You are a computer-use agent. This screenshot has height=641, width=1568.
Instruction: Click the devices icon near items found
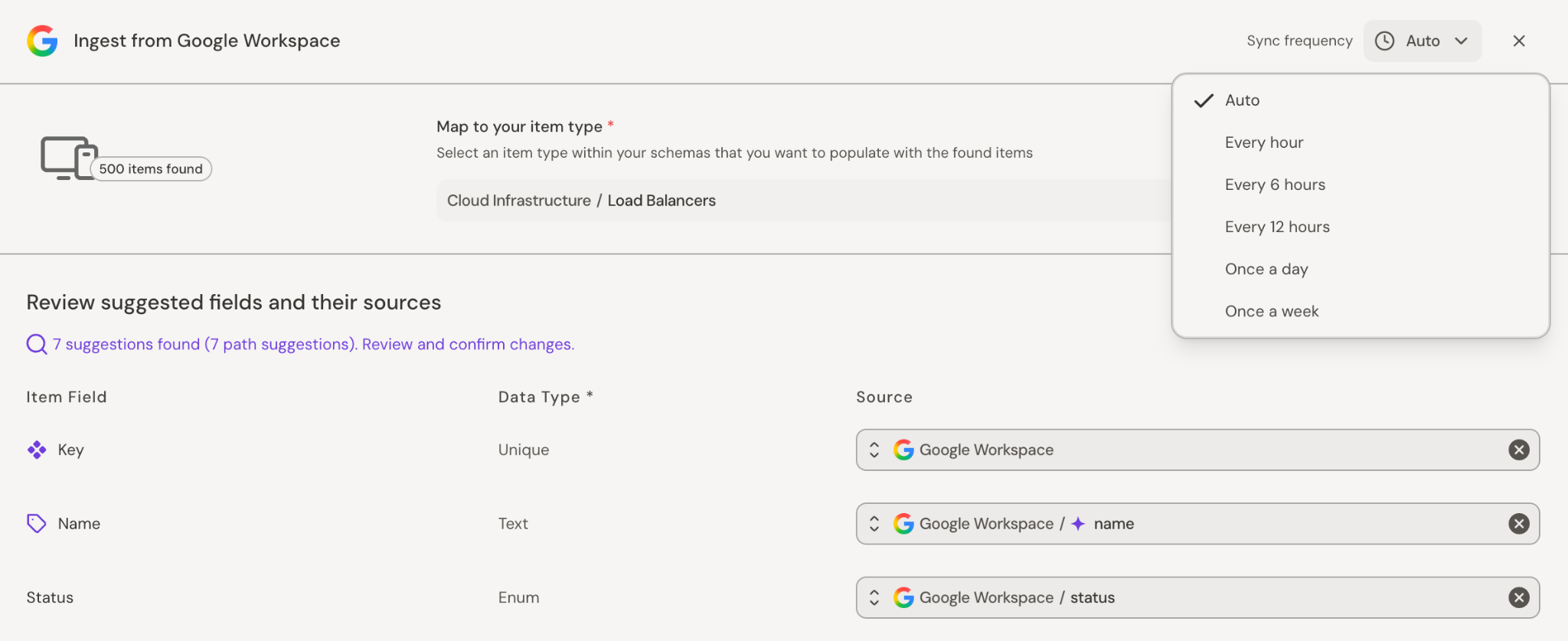coord(69,158)
